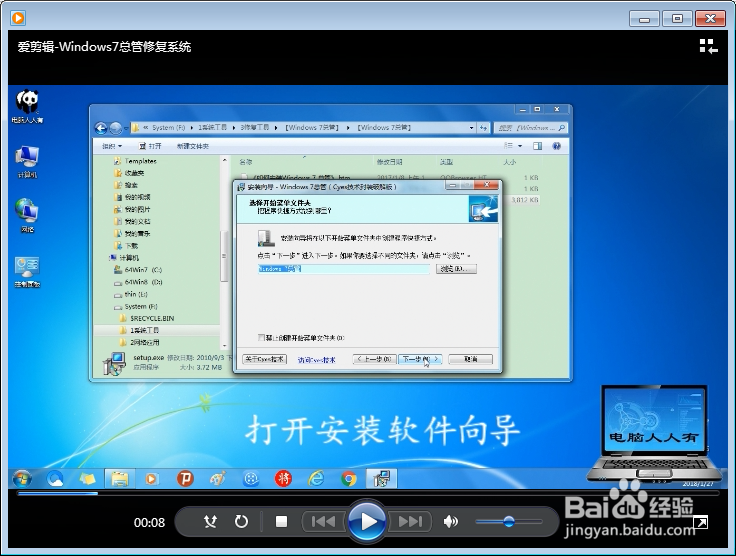Image resolution: width=736 pixels, height=556 pixels.
Task: Go back in Explorer window
Action: [101, 128]
